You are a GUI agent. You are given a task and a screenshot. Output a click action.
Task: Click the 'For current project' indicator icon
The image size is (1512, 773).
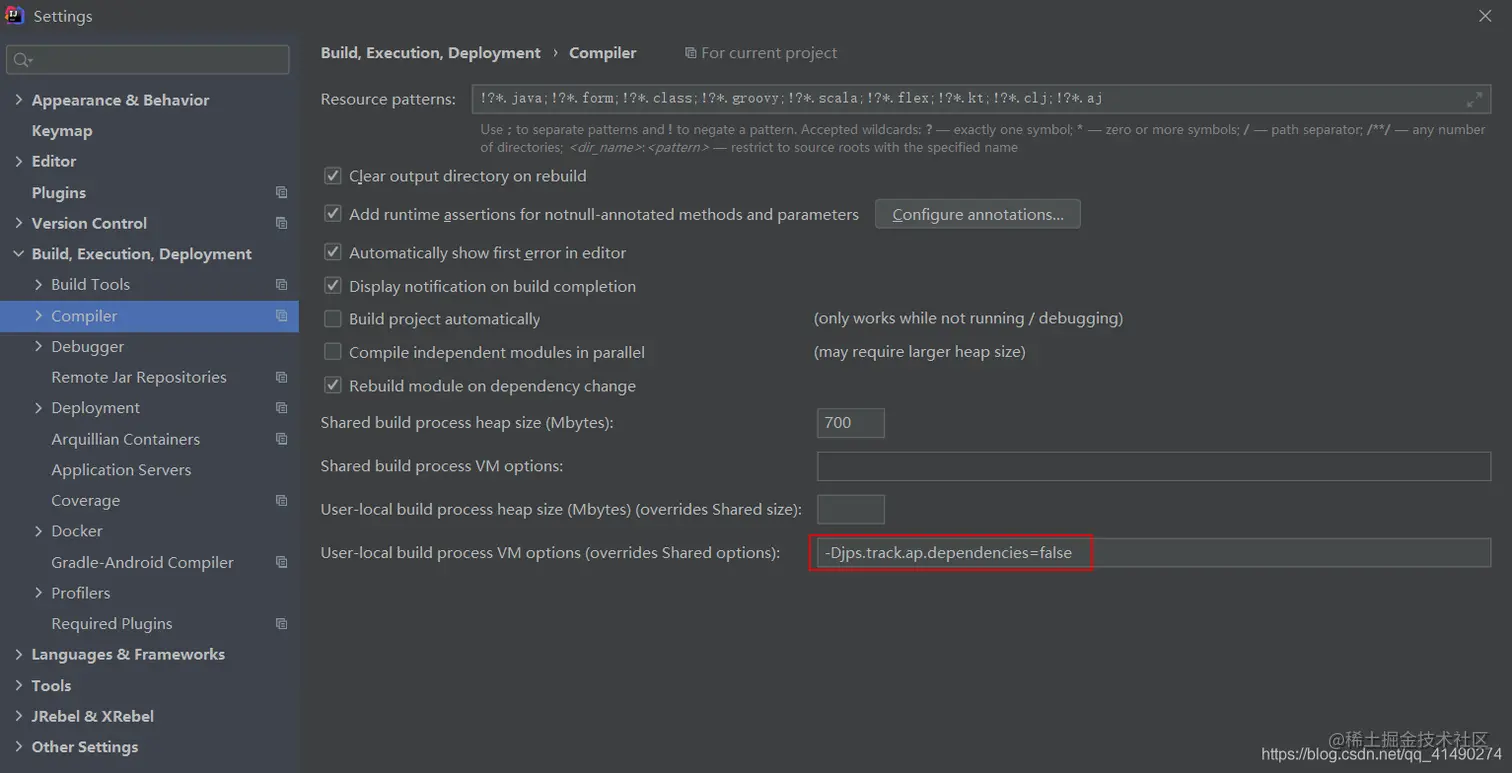point(690,53)
